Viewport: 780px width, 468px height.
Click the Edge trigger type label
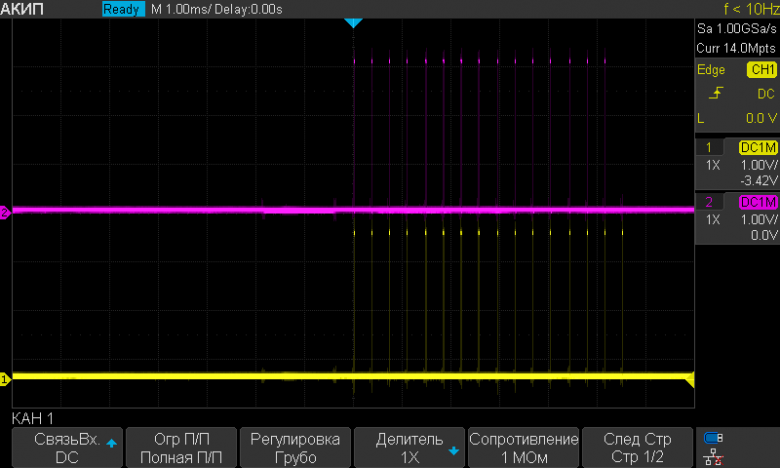point(711,70)
